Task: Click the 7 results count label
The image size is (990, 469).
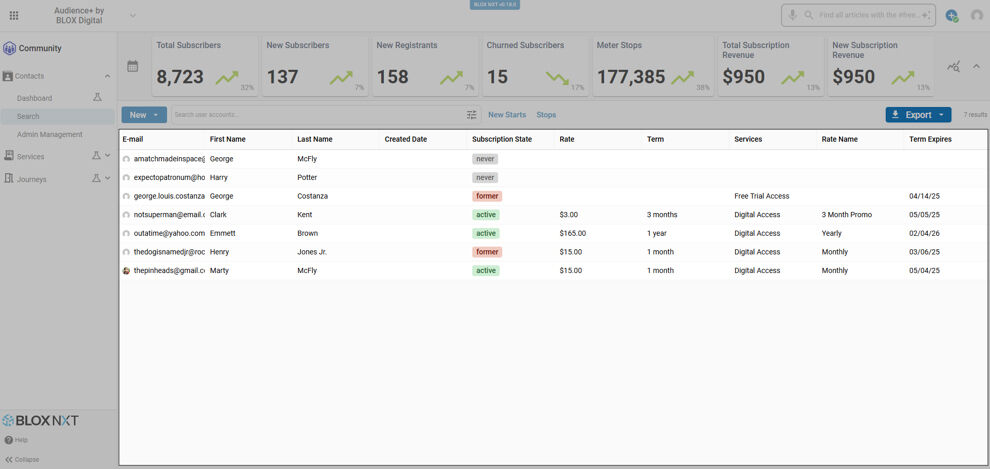Action: click(975, 115)
